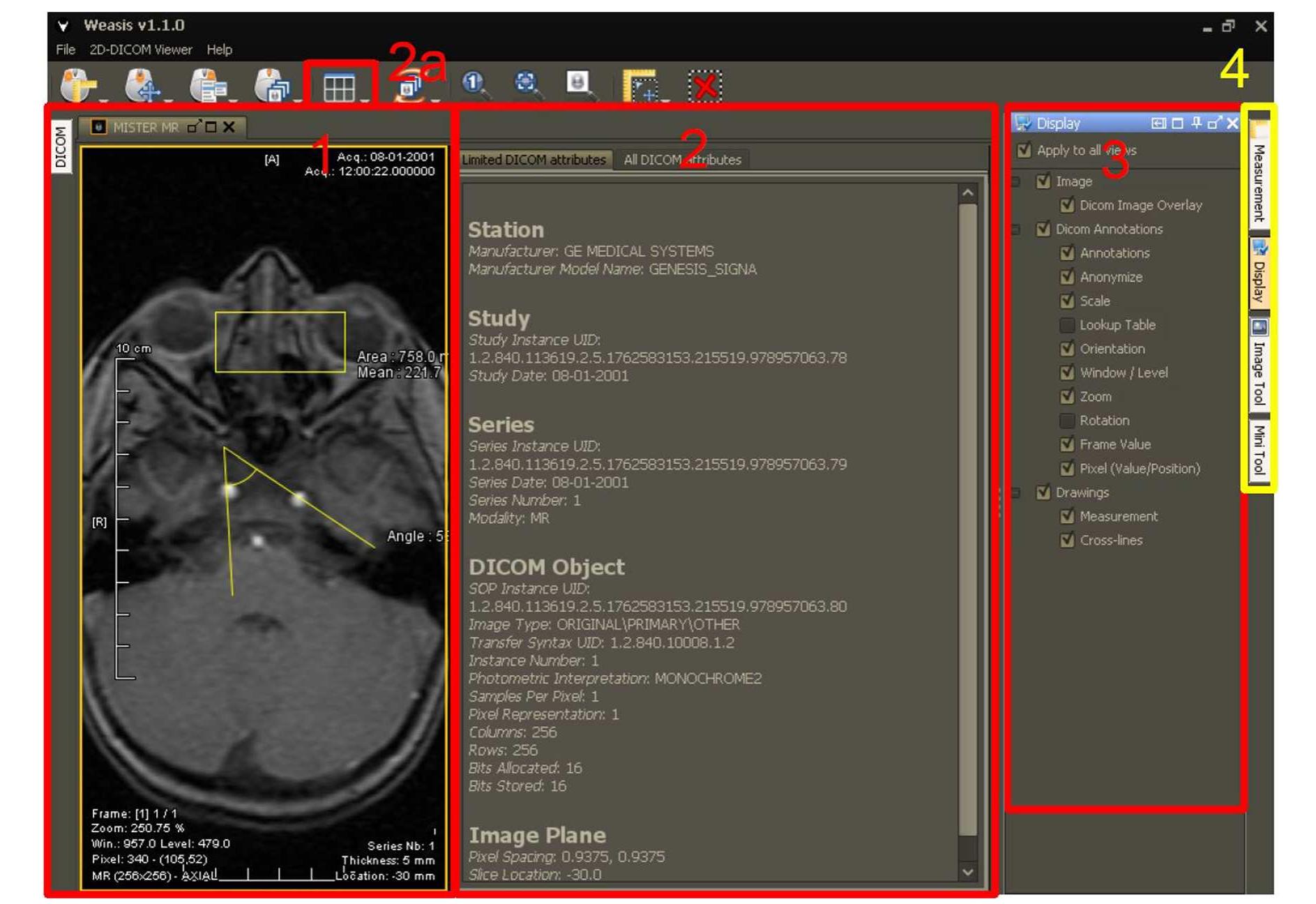Externalize the MISTER MR view tab

[x=194, y=126]
